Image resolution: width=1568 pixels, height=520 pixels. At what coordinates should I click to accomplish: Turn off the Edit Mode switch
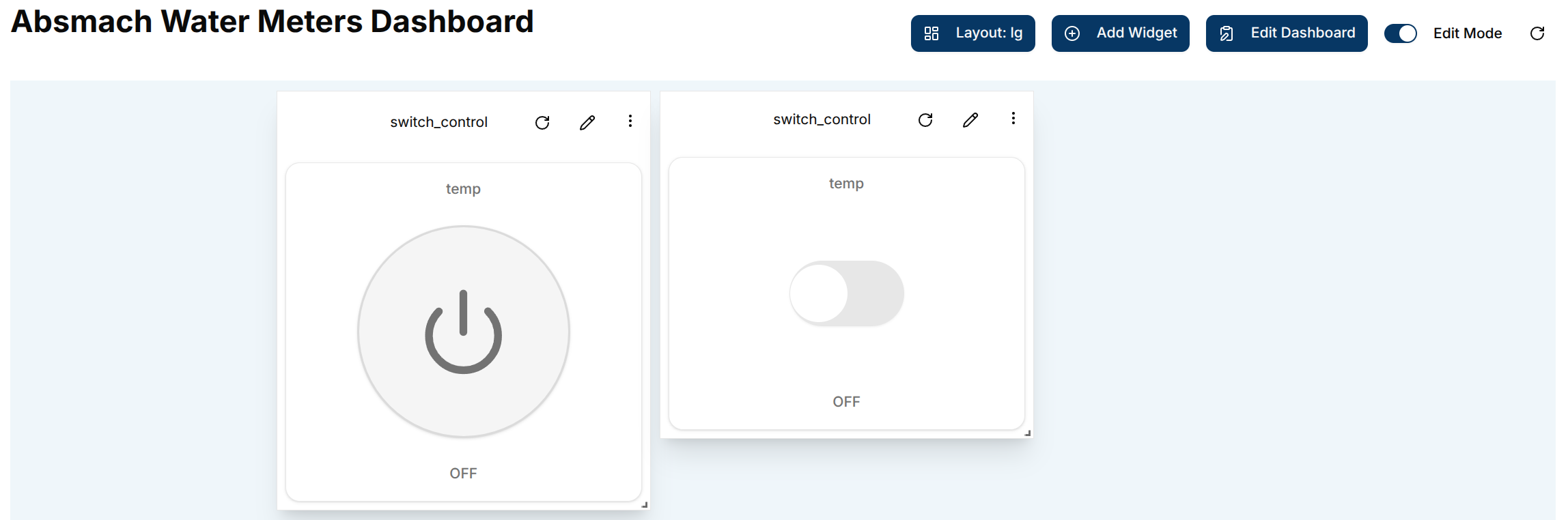(x=1400, y=33)
